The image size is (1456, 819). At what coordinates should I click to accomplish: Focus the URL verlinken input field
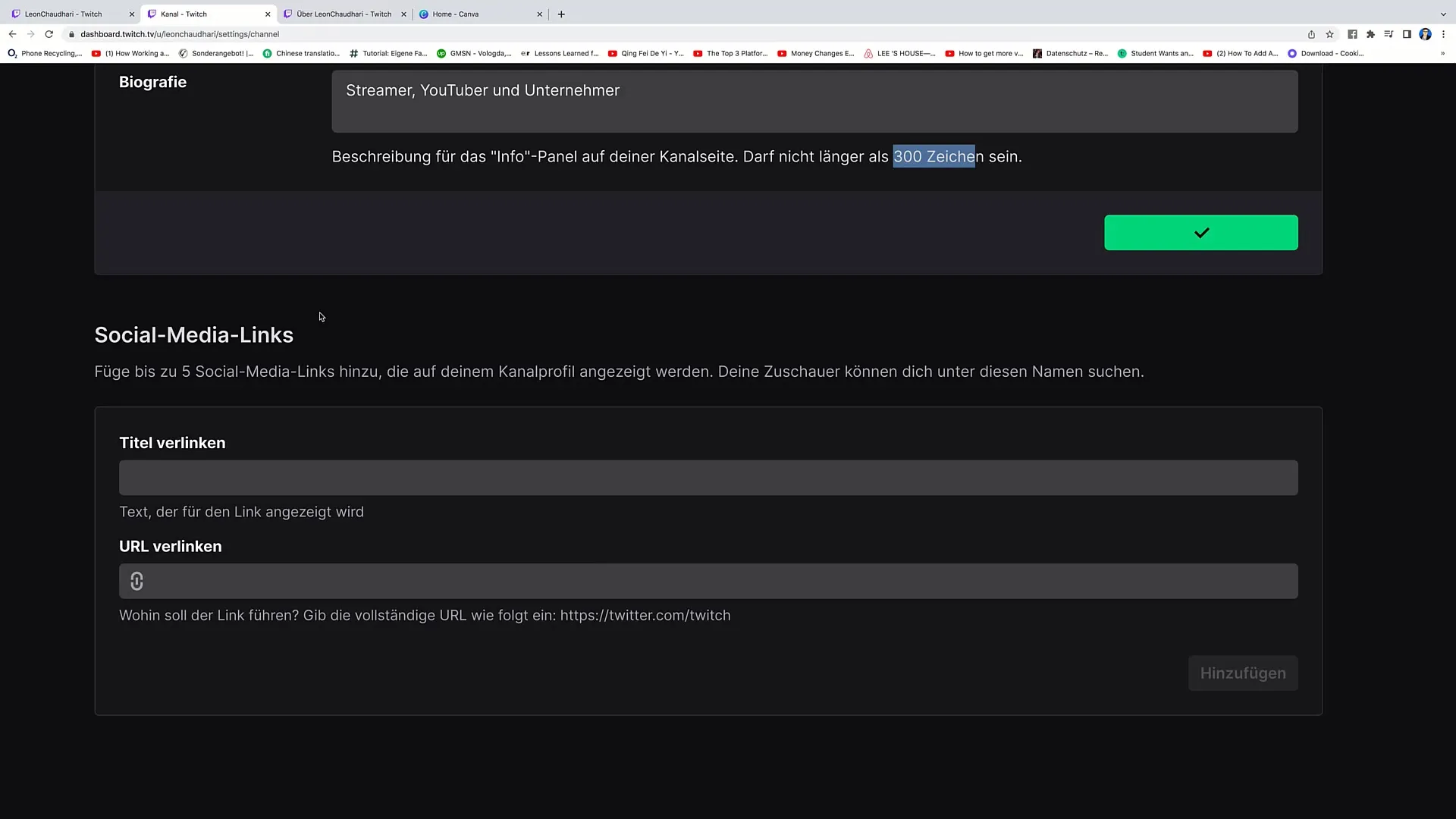click(x=708, y=581)
